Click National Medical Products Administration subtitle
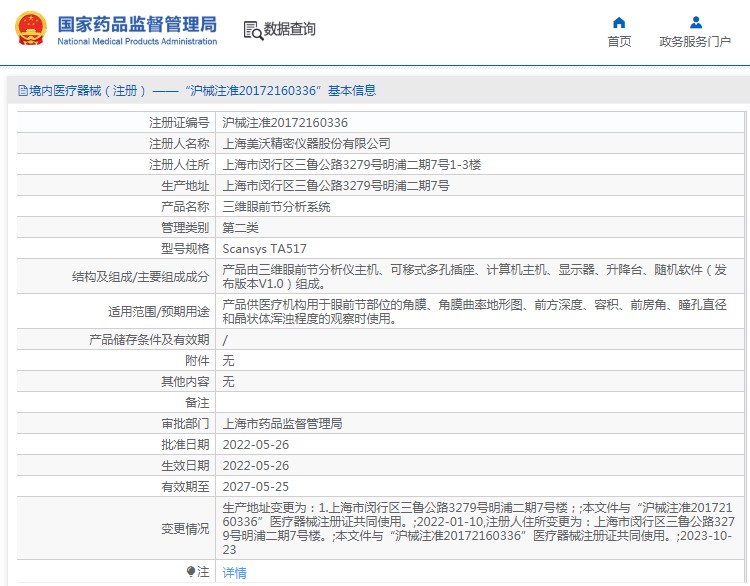The width and height of the screenshot is (750, 586). (137, 42)
